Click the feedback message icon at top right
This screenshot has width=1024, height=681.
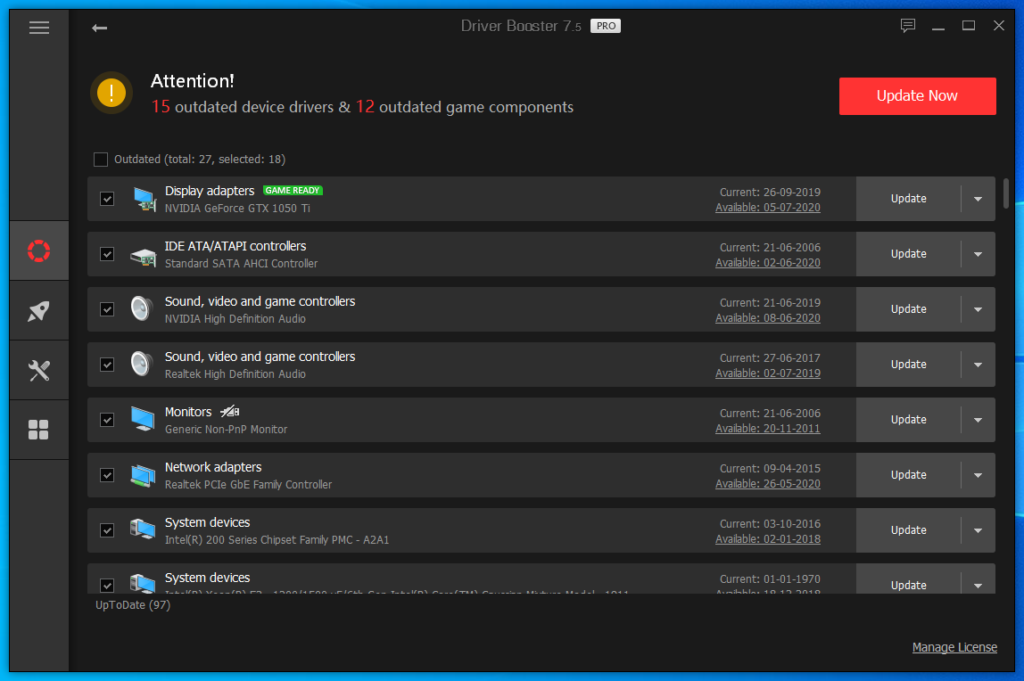tap(908, 26)
